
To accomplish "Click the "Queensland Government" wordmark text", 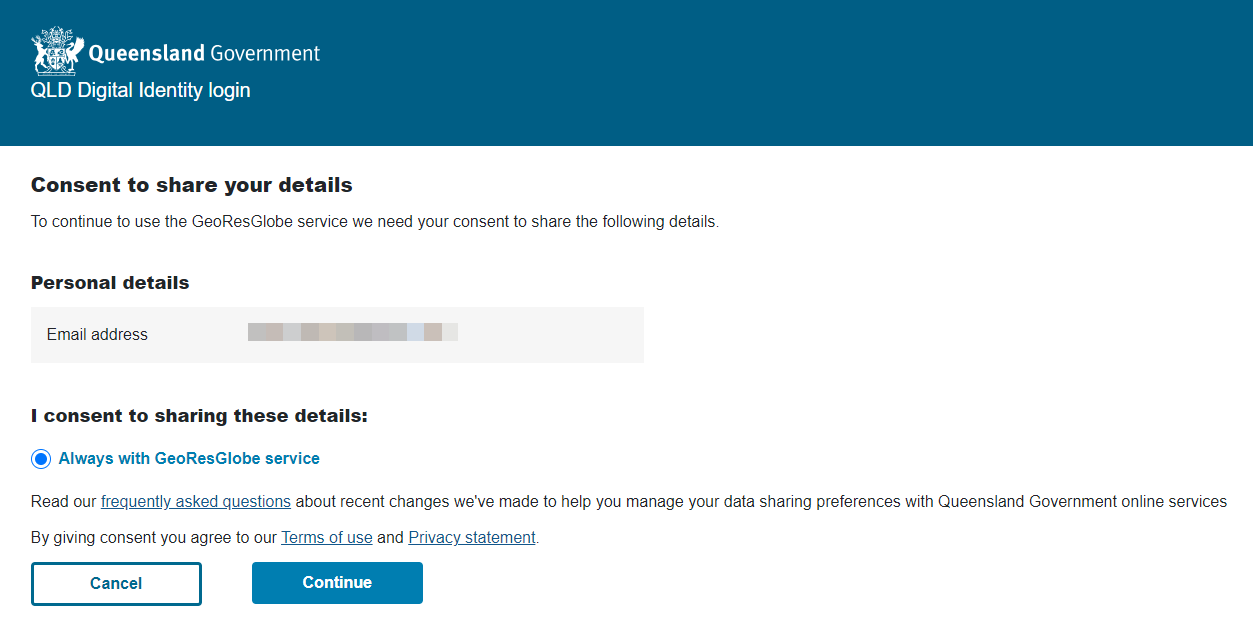I will click(x=204, y=54).
